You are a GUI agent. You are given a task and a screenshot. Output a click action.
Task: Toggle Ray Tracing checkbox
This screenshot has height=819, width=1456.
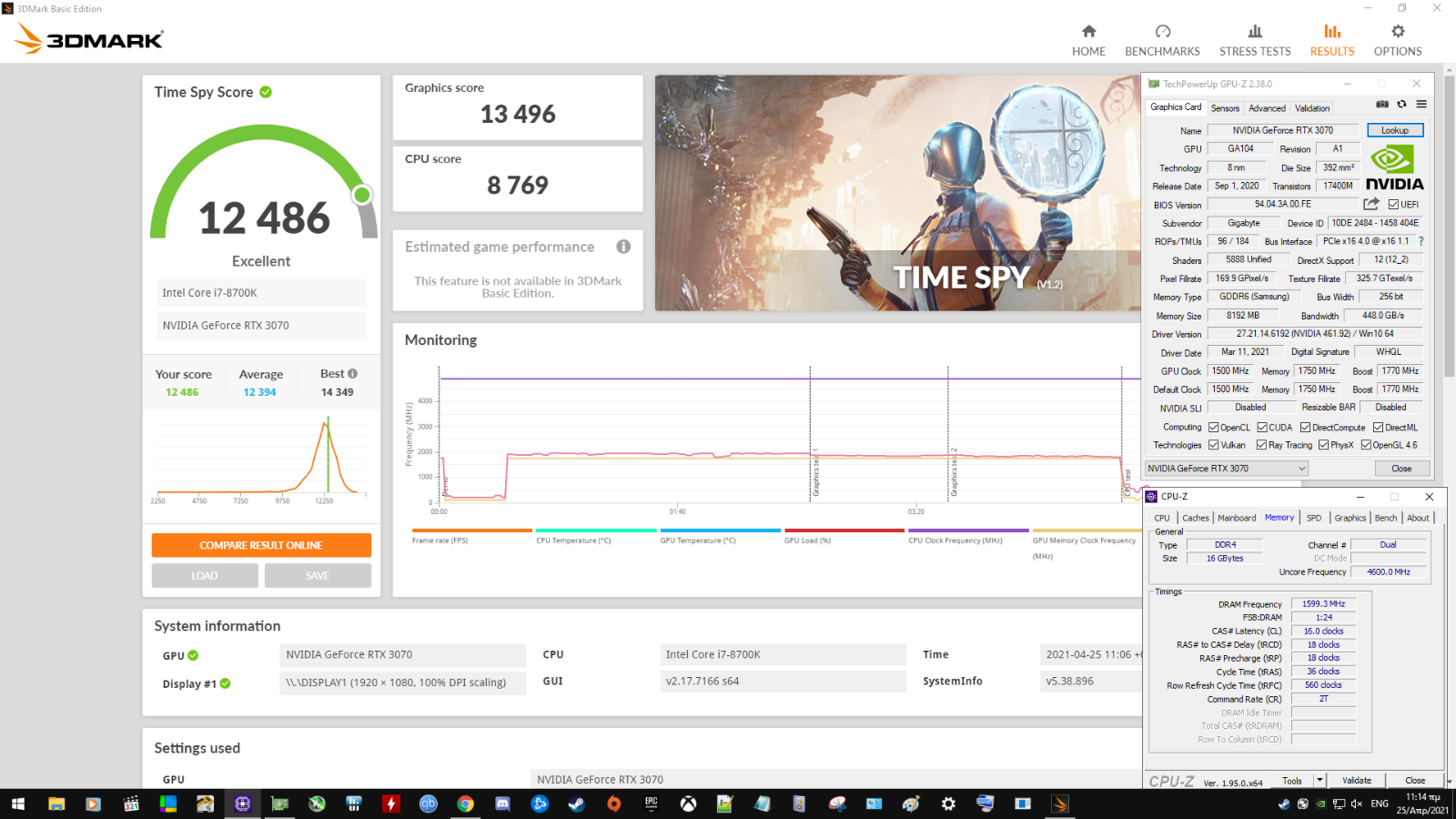click(1261, 445)
